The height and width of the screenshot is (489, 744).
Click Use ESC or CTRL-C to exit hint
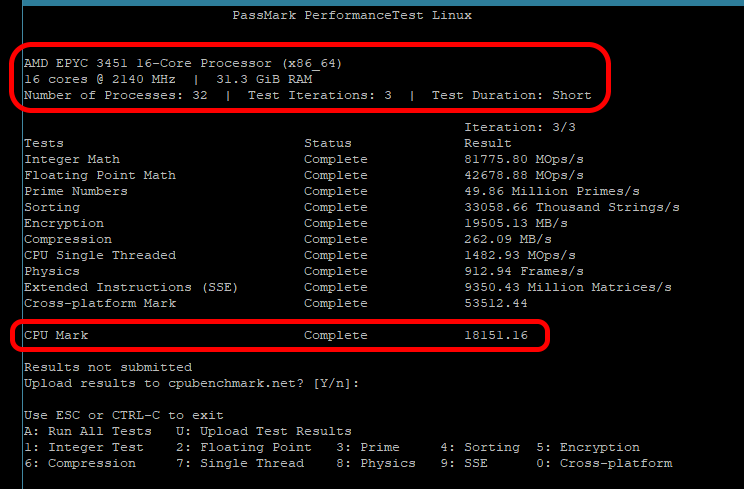(124, 415)
